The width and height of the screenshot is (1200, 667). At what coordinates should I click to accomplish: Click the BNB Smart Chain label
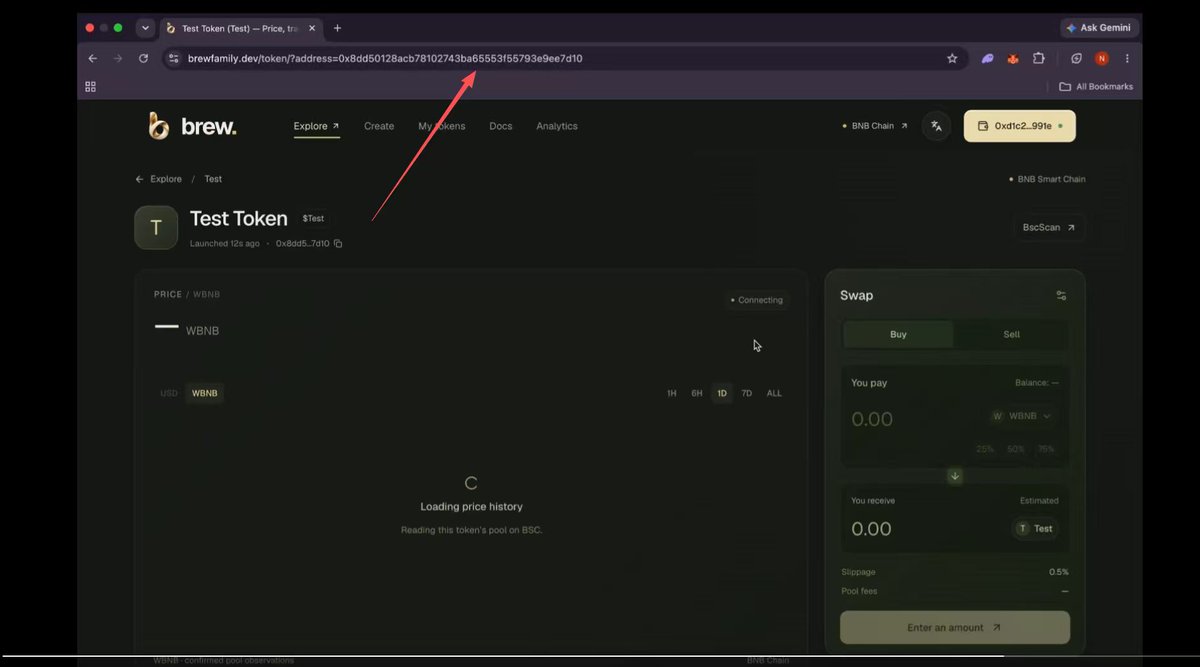tap(1047, 179)
